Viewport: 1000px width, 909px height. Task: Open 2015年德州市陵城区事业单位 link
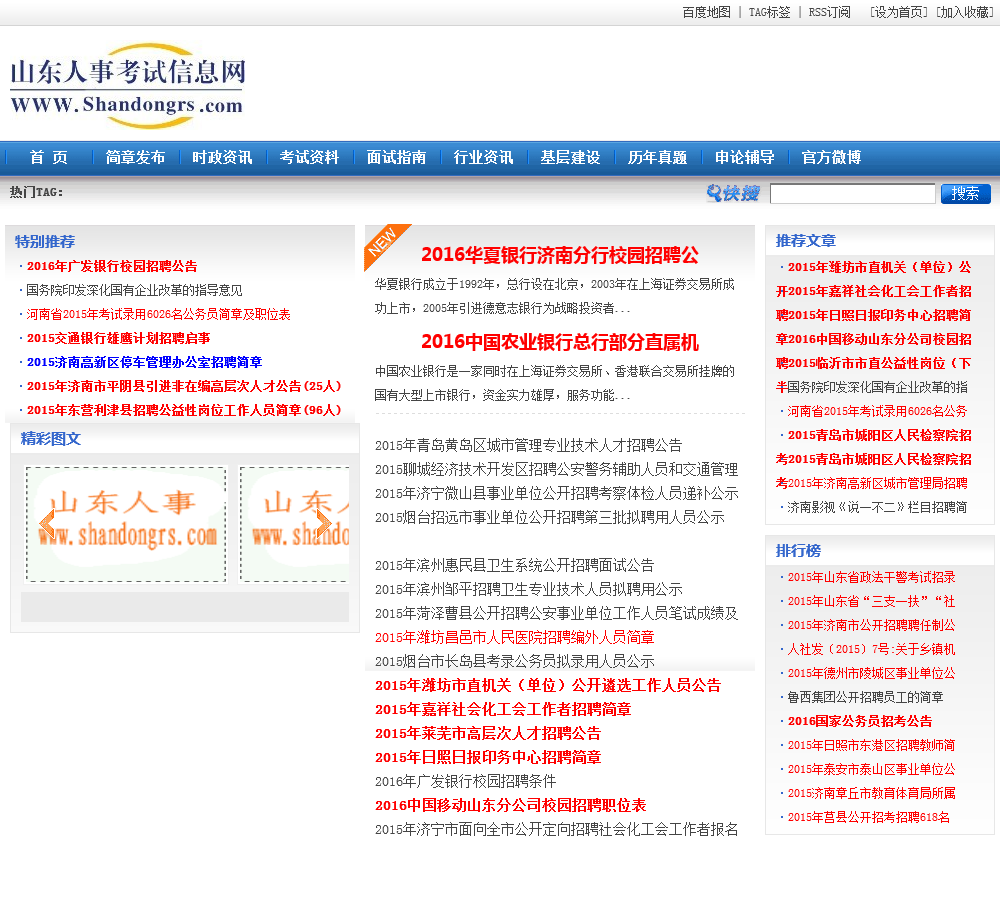[871, 673]
